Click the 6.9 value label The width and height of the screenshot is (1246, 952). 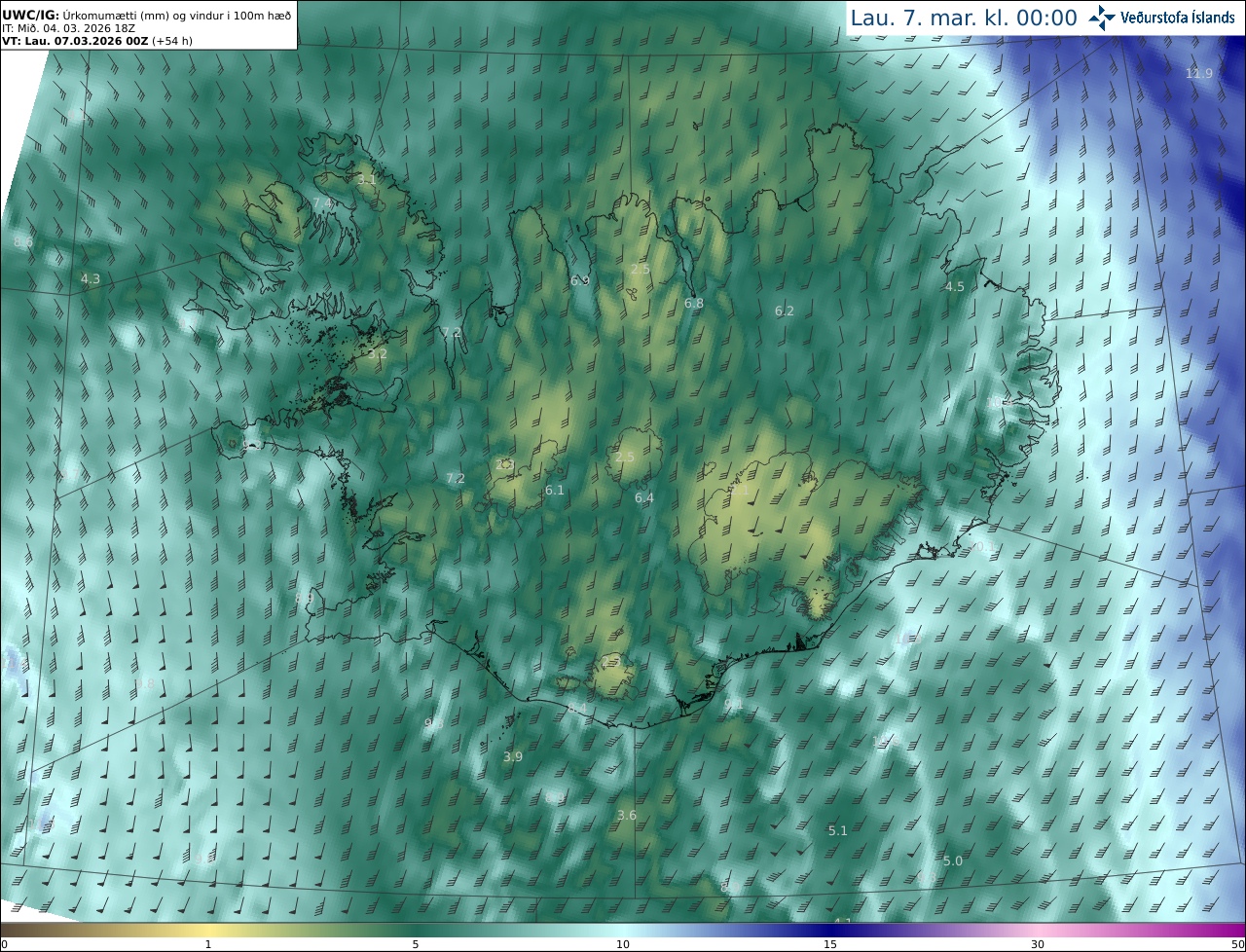point(580,280)
